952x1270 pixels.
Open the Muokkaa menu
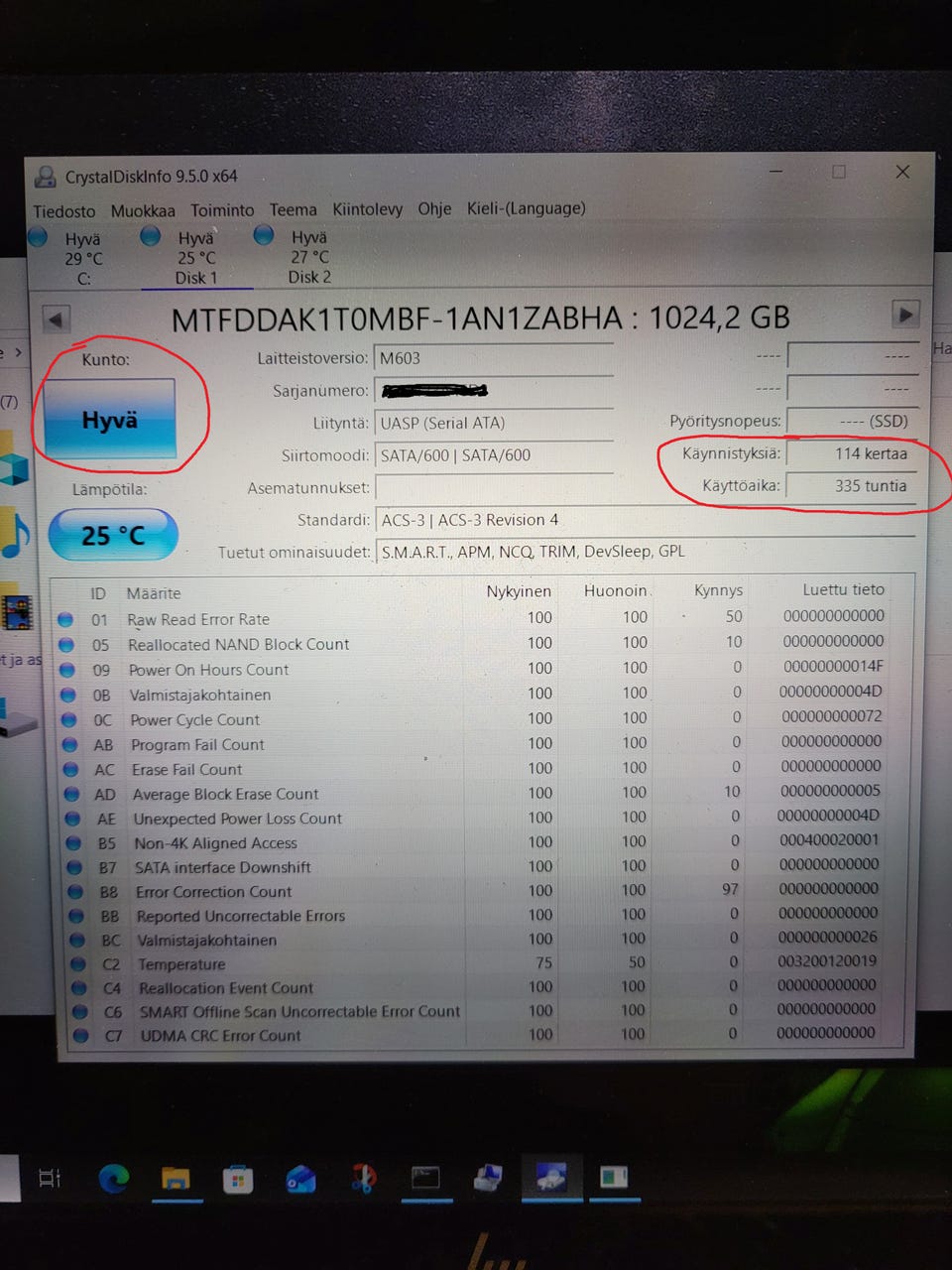[143, 210]
